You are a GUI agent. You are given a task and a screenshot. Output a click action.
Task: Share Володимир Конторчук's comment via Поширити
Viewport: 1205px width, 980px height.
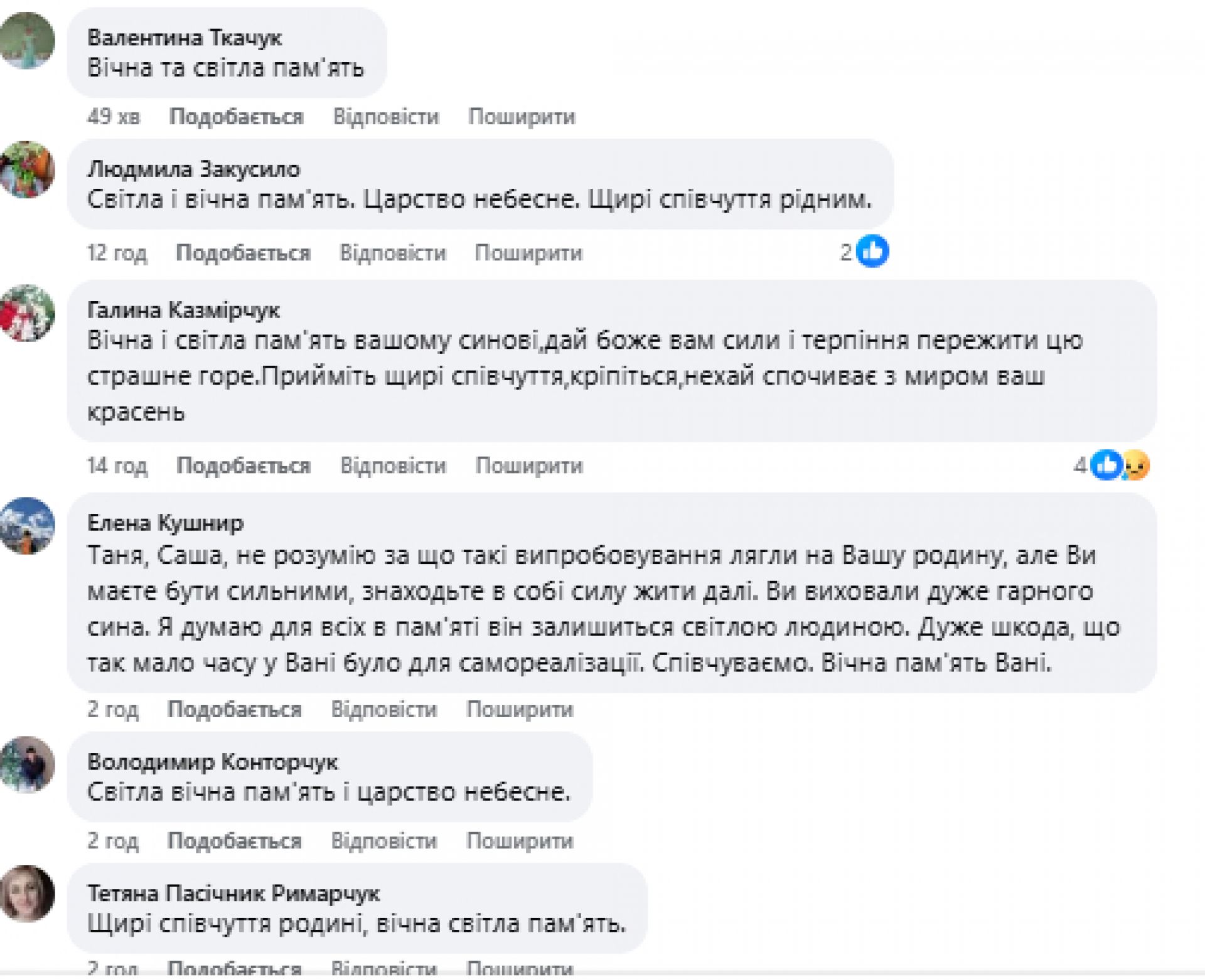coord(520,841)
